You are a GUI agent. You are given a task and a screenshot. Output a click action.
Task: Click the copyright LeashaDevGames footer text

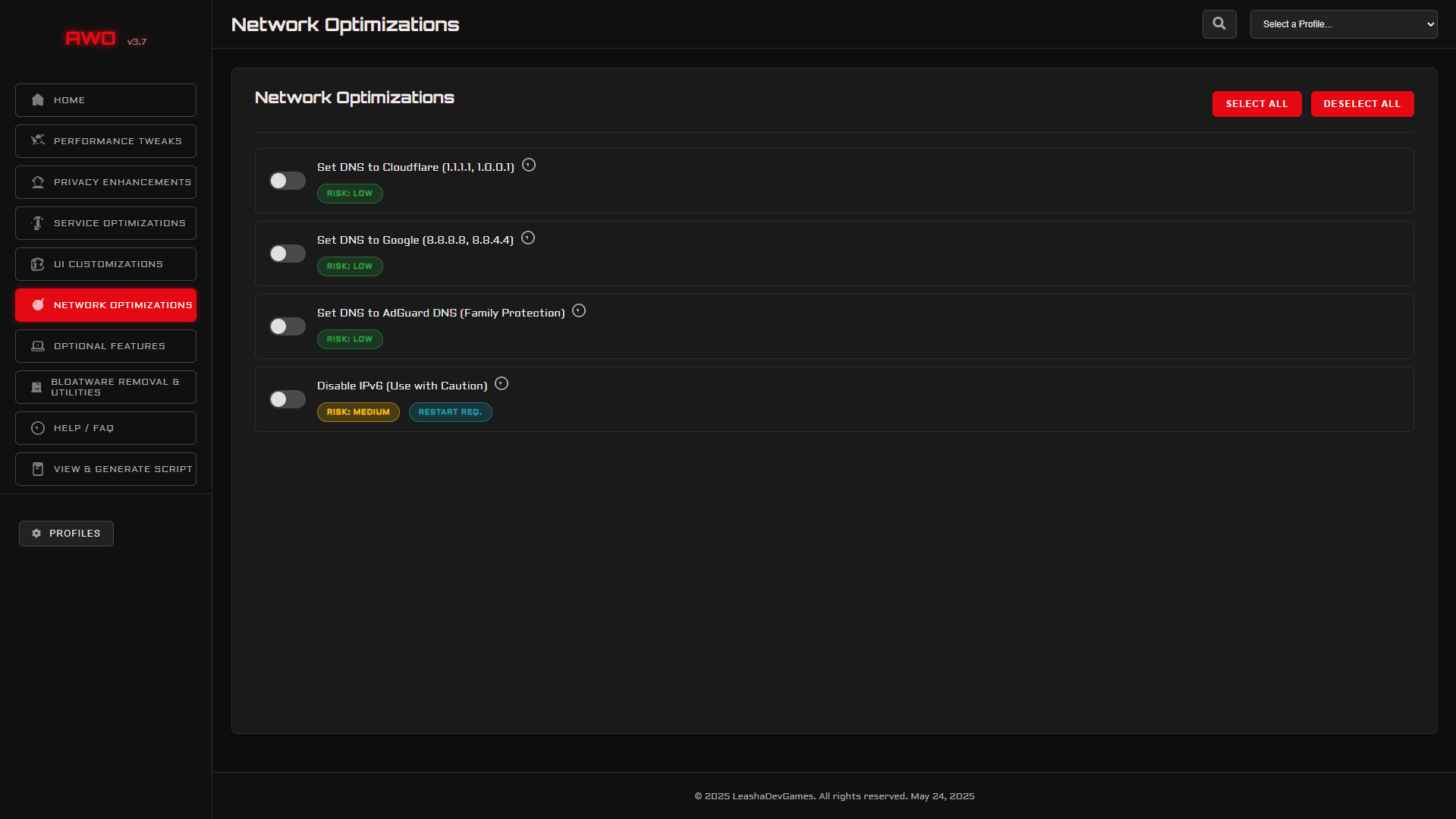(x=834, y=796)
